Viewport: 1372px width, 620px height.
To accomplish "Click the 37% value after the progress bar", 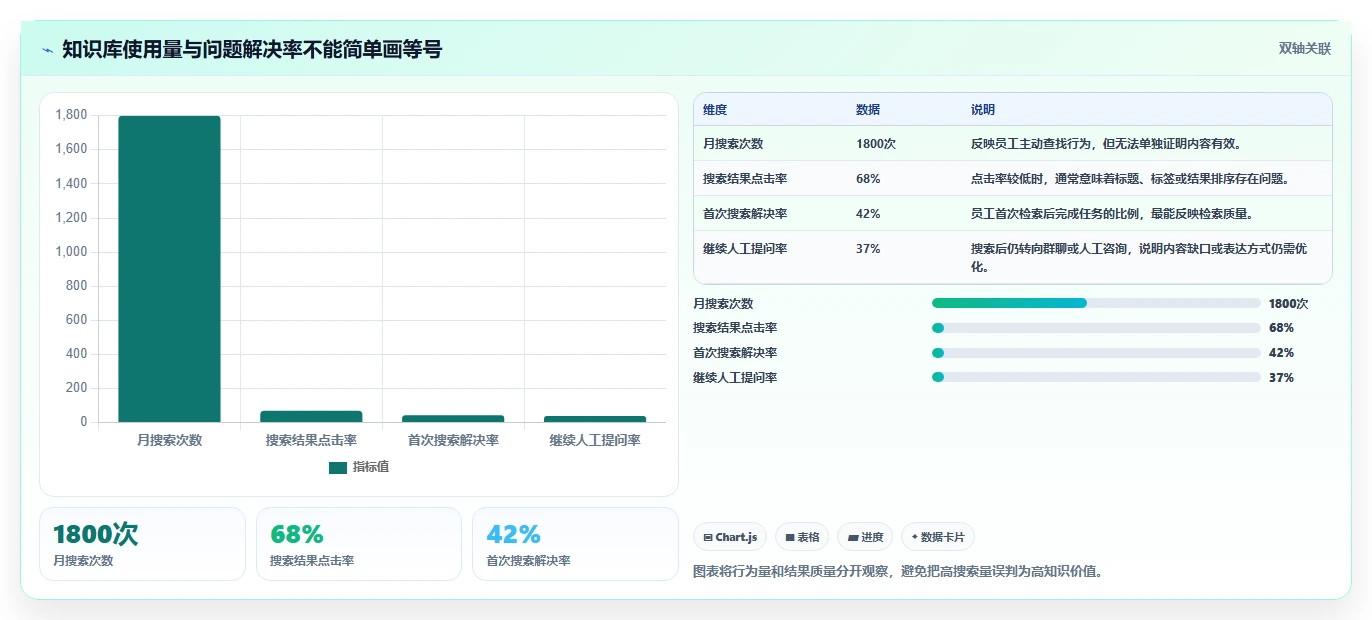I will click(x=1281, y=378).
